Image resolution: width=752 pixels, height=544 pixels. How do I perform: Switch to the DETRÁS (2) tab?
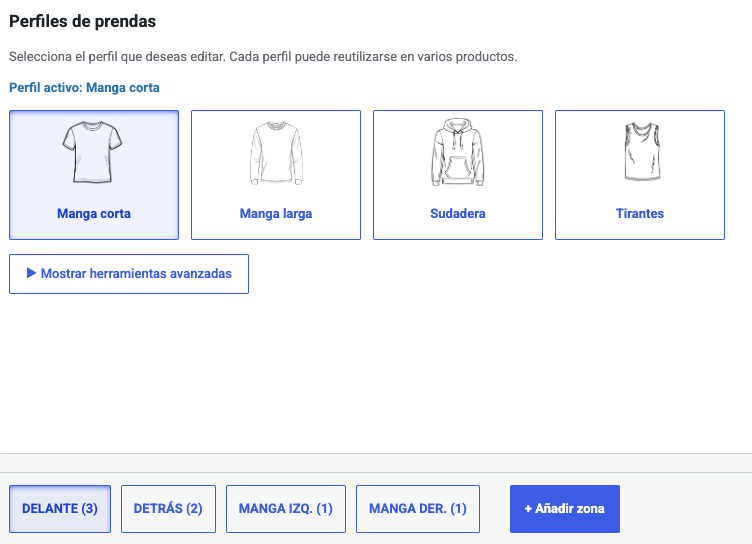pyautogui.click(x=168, y=509)
